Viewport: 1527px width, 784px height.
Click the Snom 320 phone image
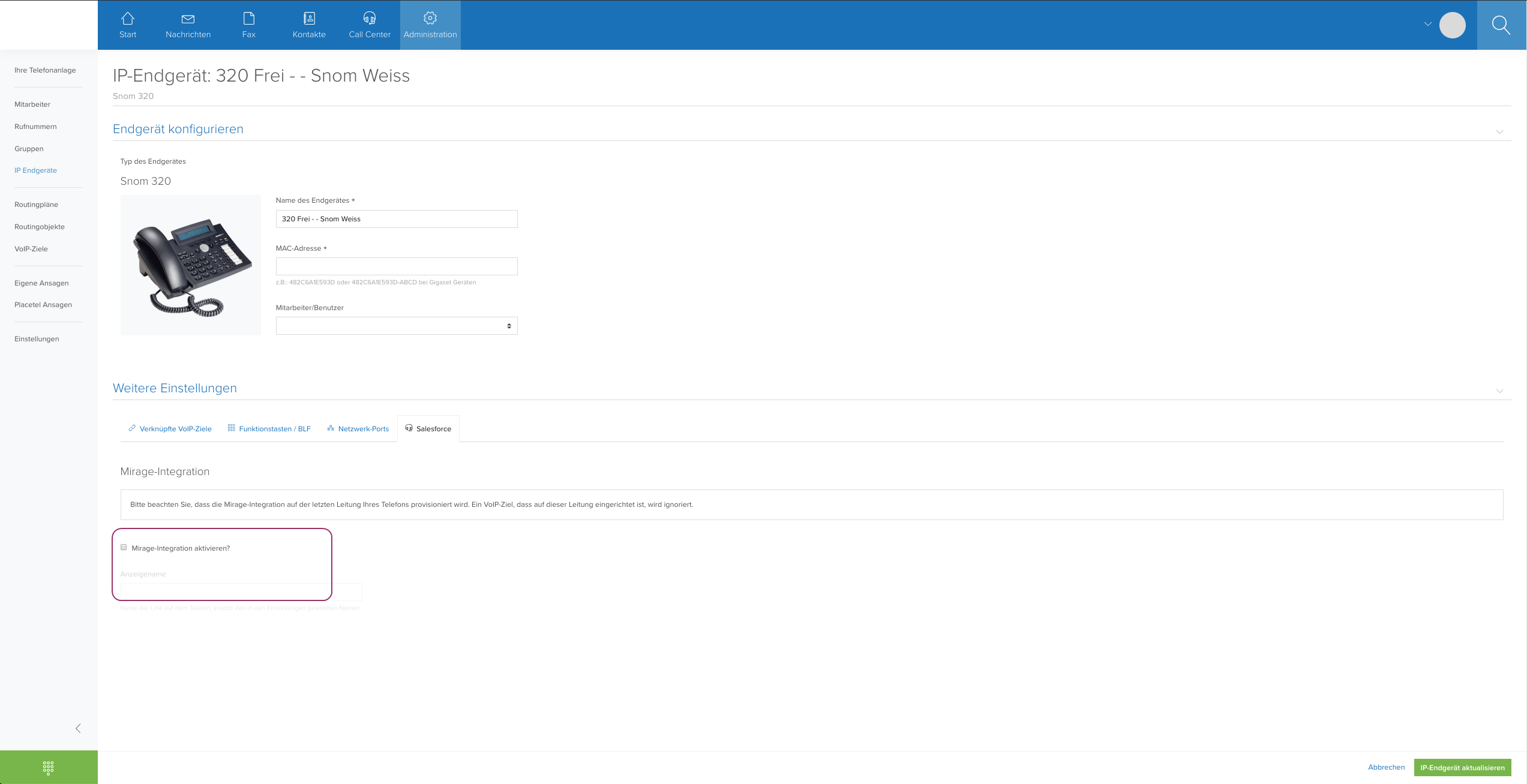point(191,265)
